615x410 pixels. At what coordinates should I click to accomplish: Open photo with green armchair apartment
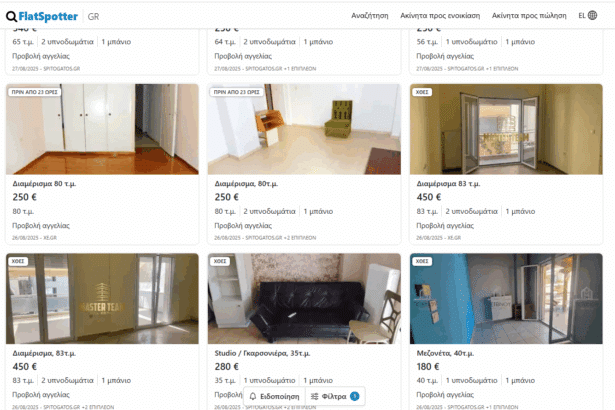click(304, 129)
